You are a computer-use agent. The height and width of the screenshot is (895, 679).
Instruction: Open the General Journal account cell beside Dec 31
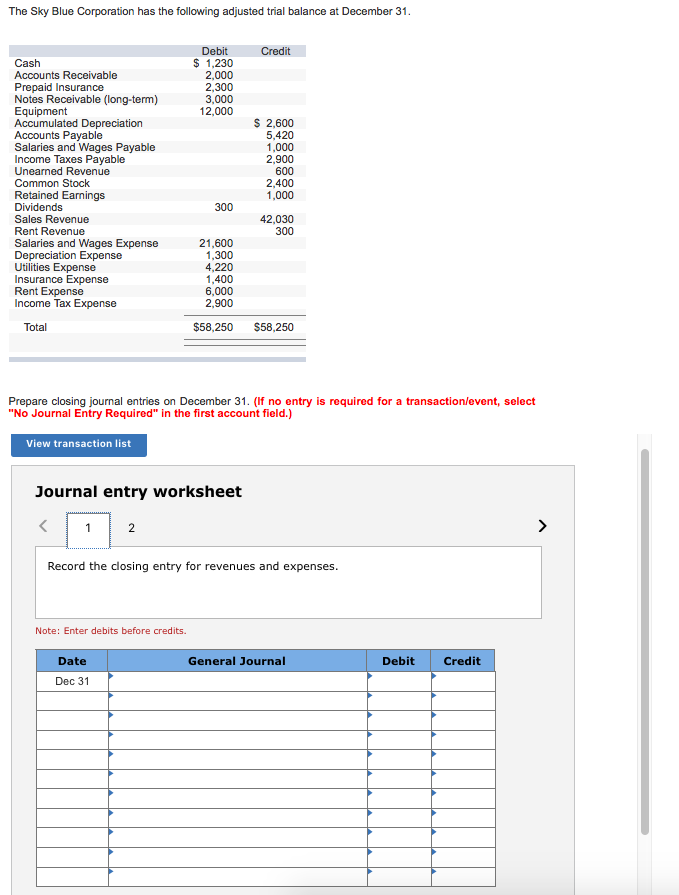tap(237, 681)
